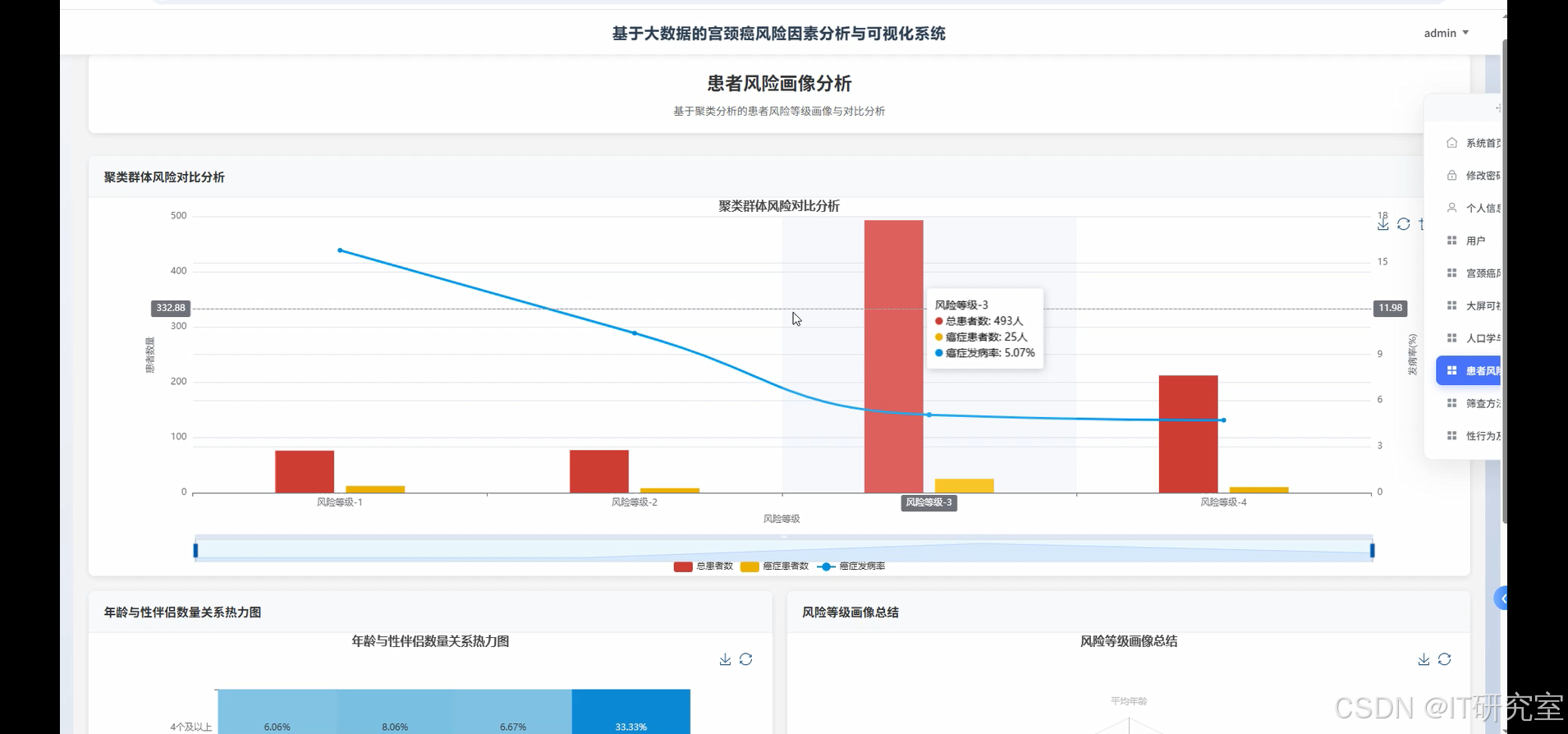Save the 年龄与性伴侣数量 heatmap as image
The width and height of the screenshot is (1568, 734).
coord(725,659)
